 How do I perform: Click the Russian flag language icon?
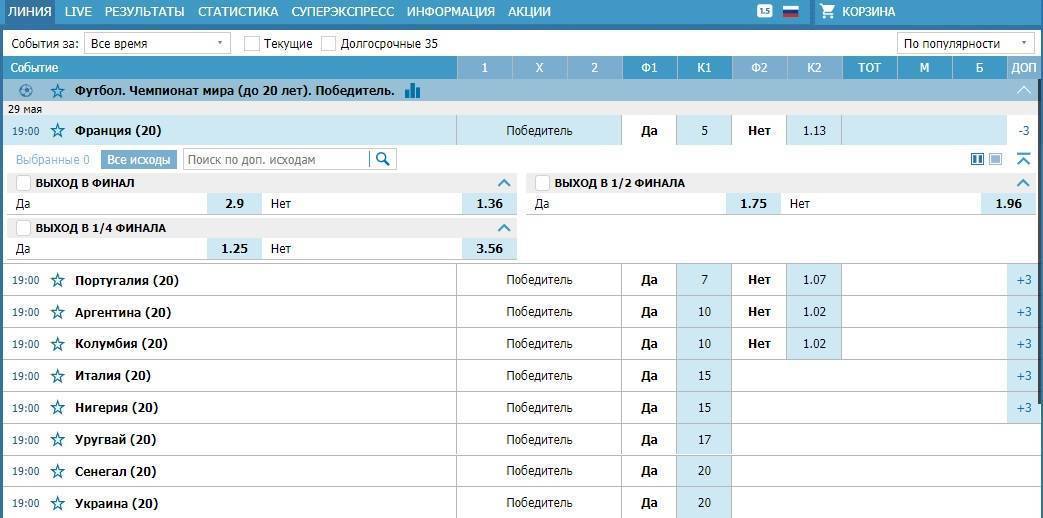(x=791, y=12)
